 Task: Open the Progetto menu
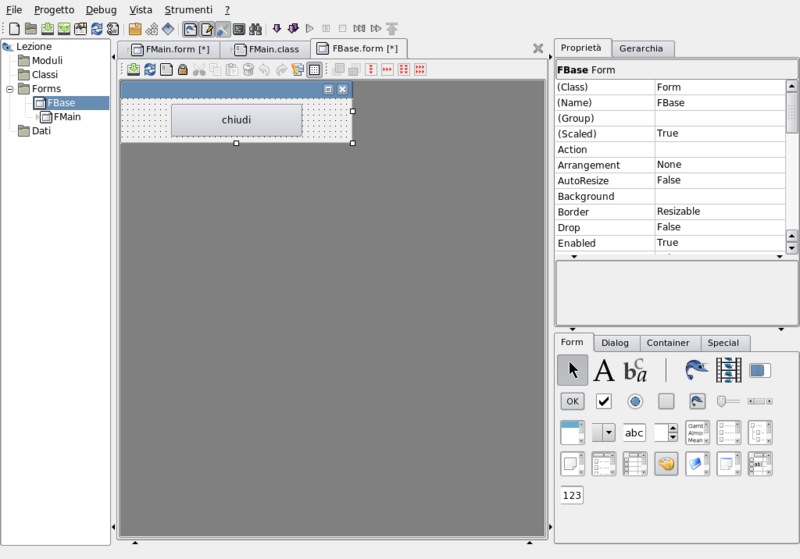tap(54, 10)
